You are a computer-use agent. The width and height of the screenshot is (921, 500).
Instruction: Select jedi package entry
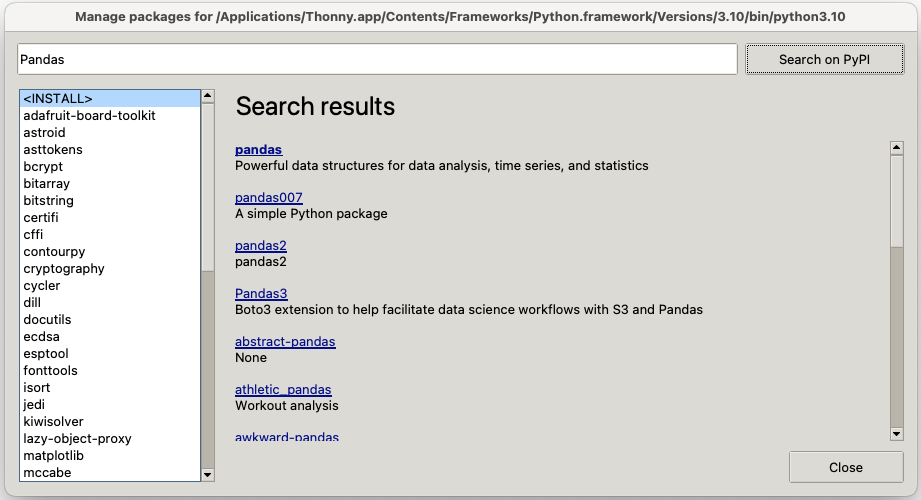point(110,405)
